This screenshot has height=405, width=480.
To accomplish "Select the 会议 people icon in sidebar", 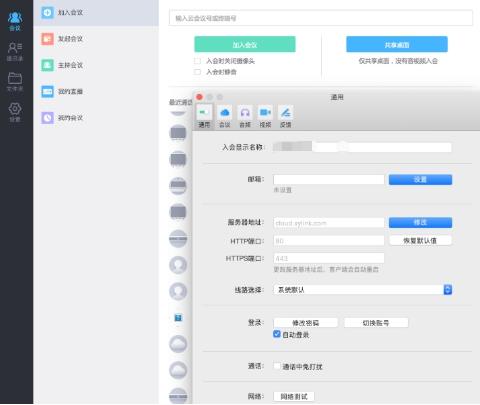I will (x=15, y=21).
